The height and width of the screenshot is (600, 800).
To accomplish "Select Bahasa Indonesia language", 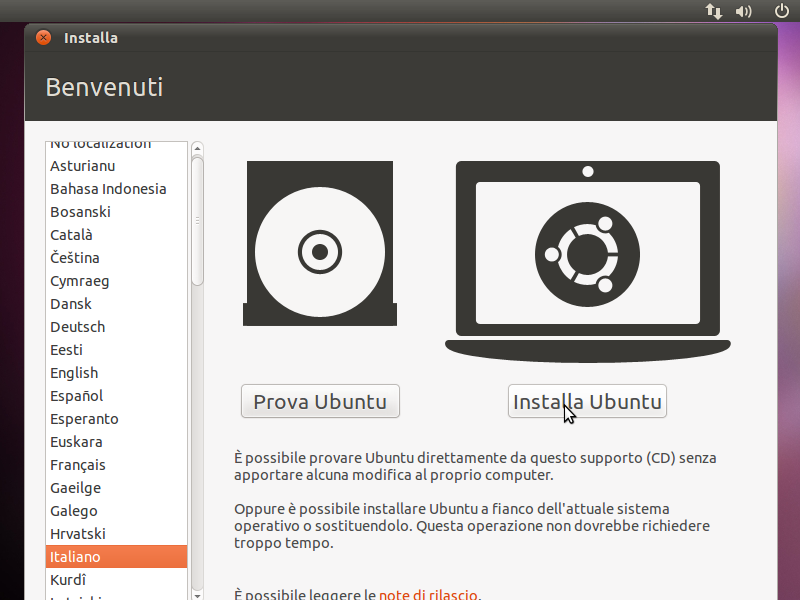I will point(116,189).
